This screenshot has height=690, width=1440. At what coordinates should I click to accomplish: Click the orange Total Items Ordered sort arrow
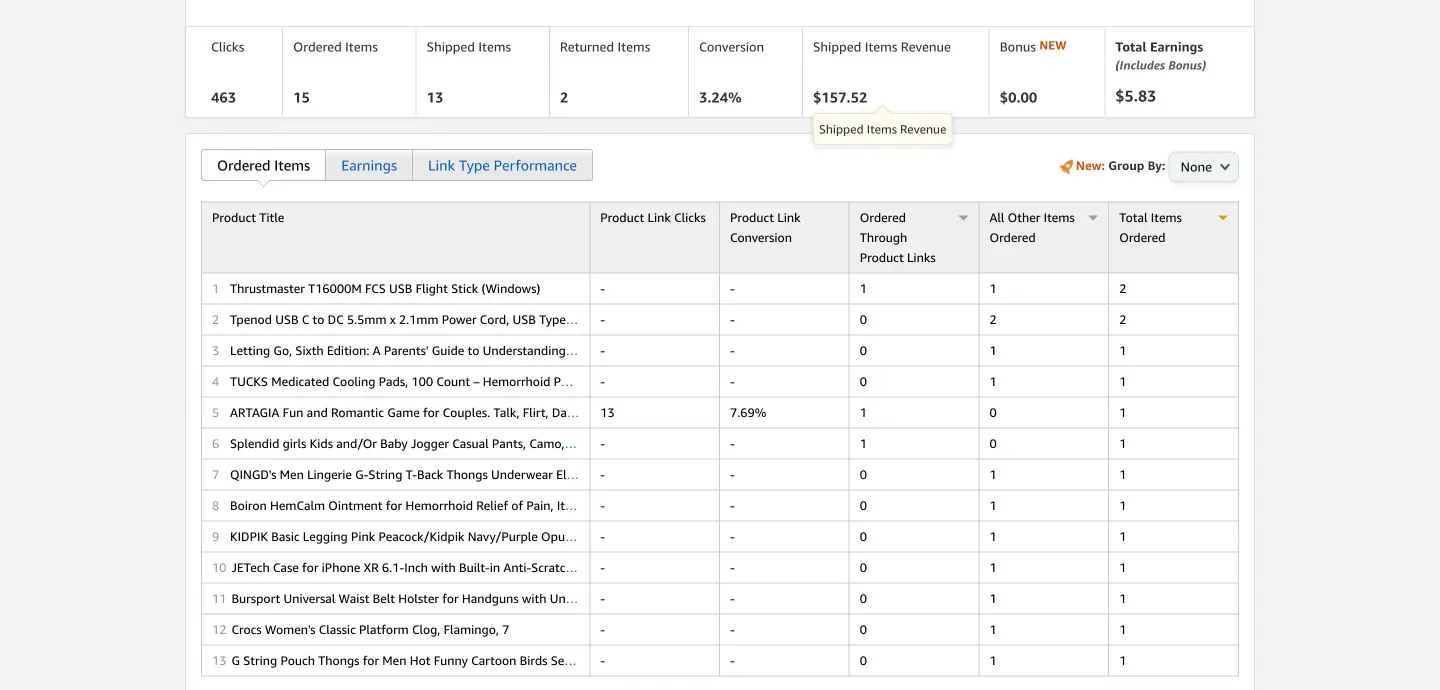click(x=1222, y=218)
